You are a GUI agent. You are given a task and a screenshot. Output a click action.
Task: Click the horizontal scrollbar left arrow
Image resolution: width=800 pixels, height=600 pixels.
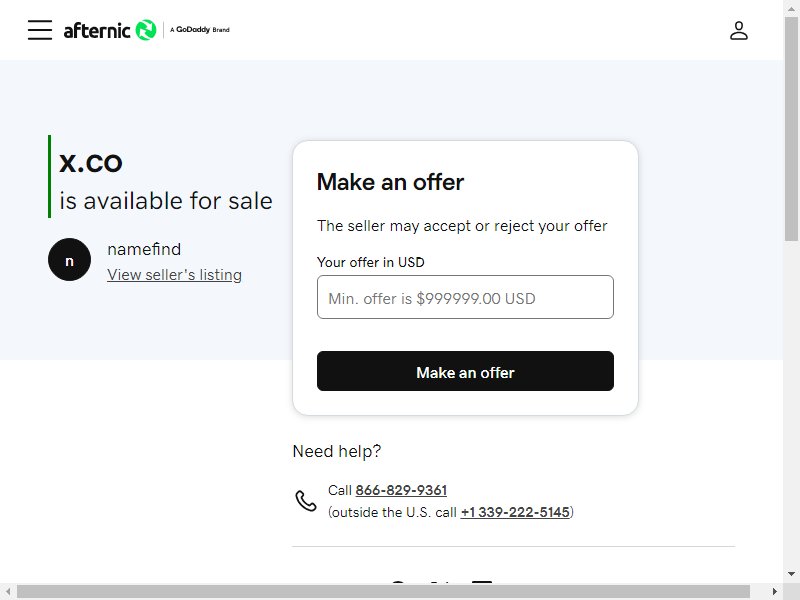tap(8, 591)
